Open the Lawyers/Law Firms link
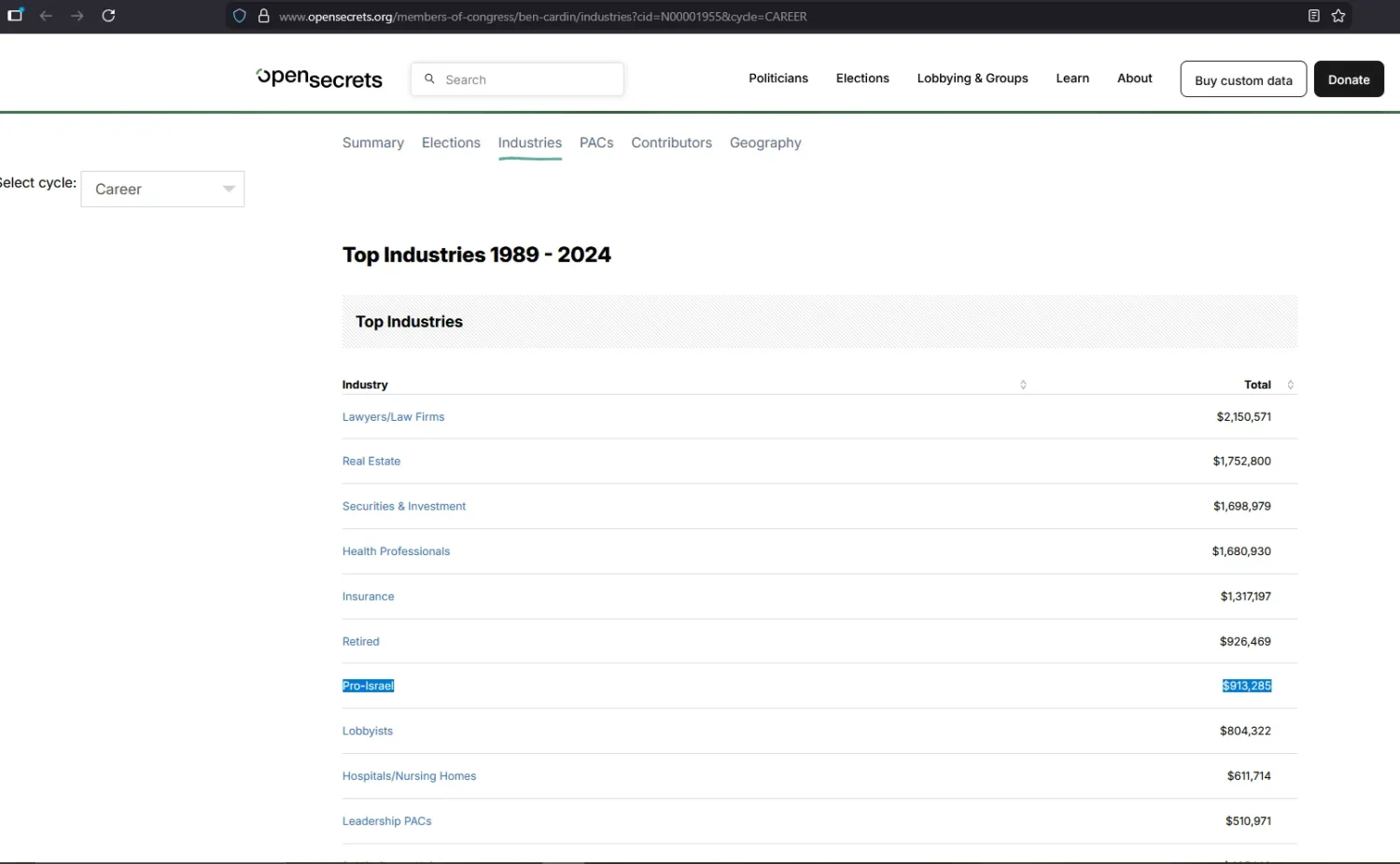Image resolution: width=1400 pixels, height=864 pixels. coord(393,417)
